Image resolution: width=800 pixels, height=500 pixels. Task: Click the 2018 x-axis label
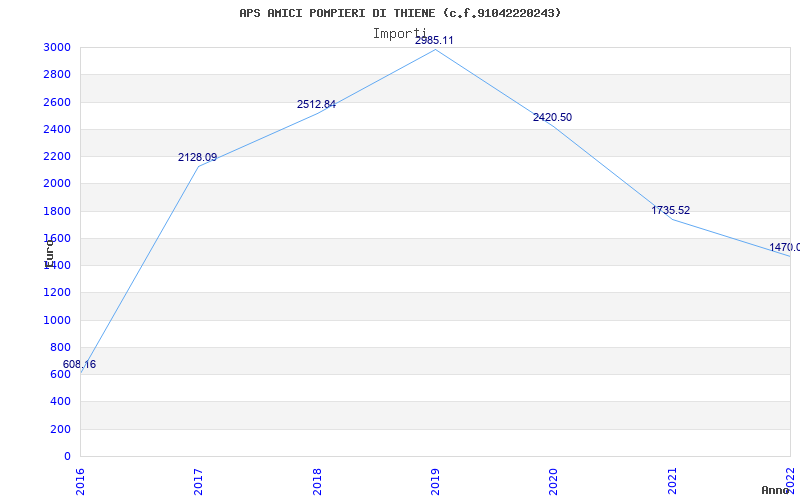pyautogui.click(x=317, y=481)
